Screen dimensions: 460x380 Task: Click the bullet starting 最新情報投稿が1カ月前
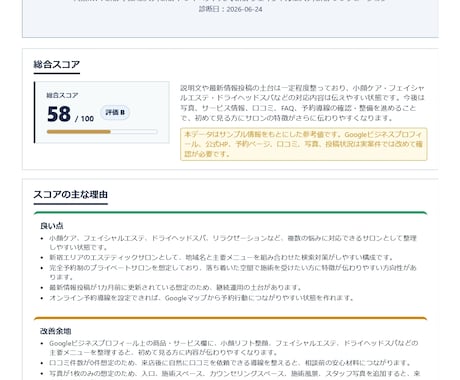pos(176,287)
